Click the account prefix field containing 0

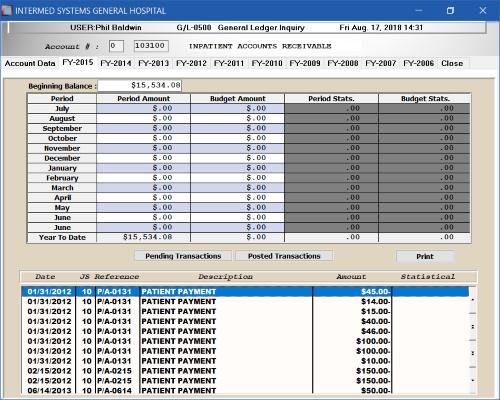116,46
